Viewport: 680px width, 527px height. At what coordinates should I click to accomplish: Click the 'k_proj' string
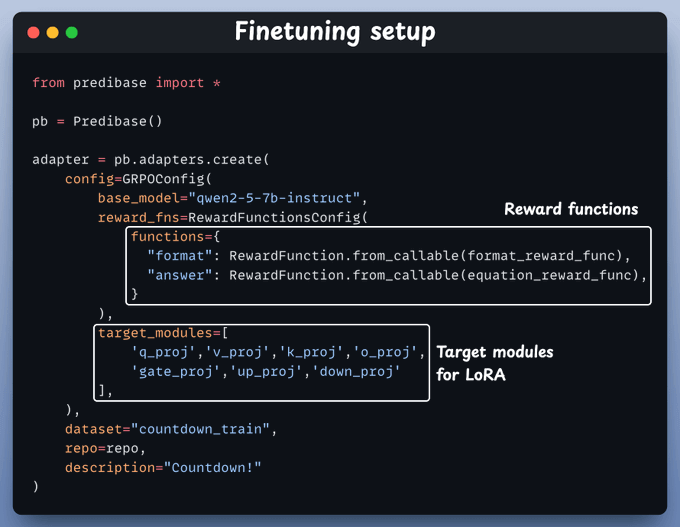(311, 352)
